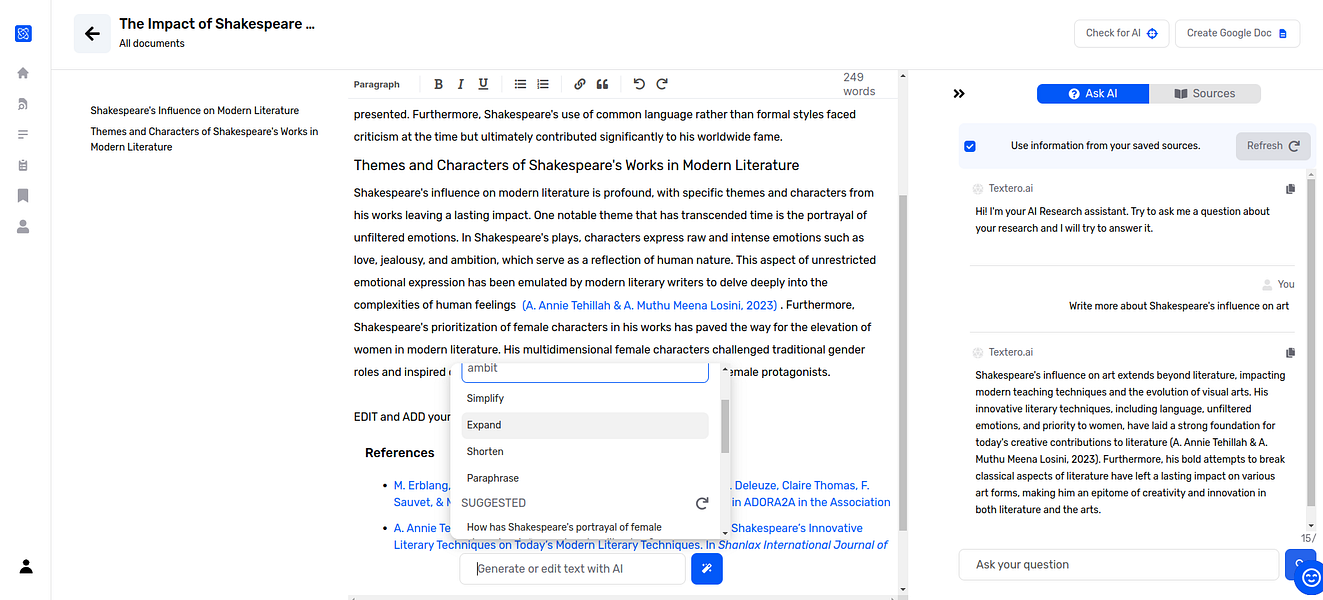Enable 'Use information from your saved sources'

click(969, 145)
